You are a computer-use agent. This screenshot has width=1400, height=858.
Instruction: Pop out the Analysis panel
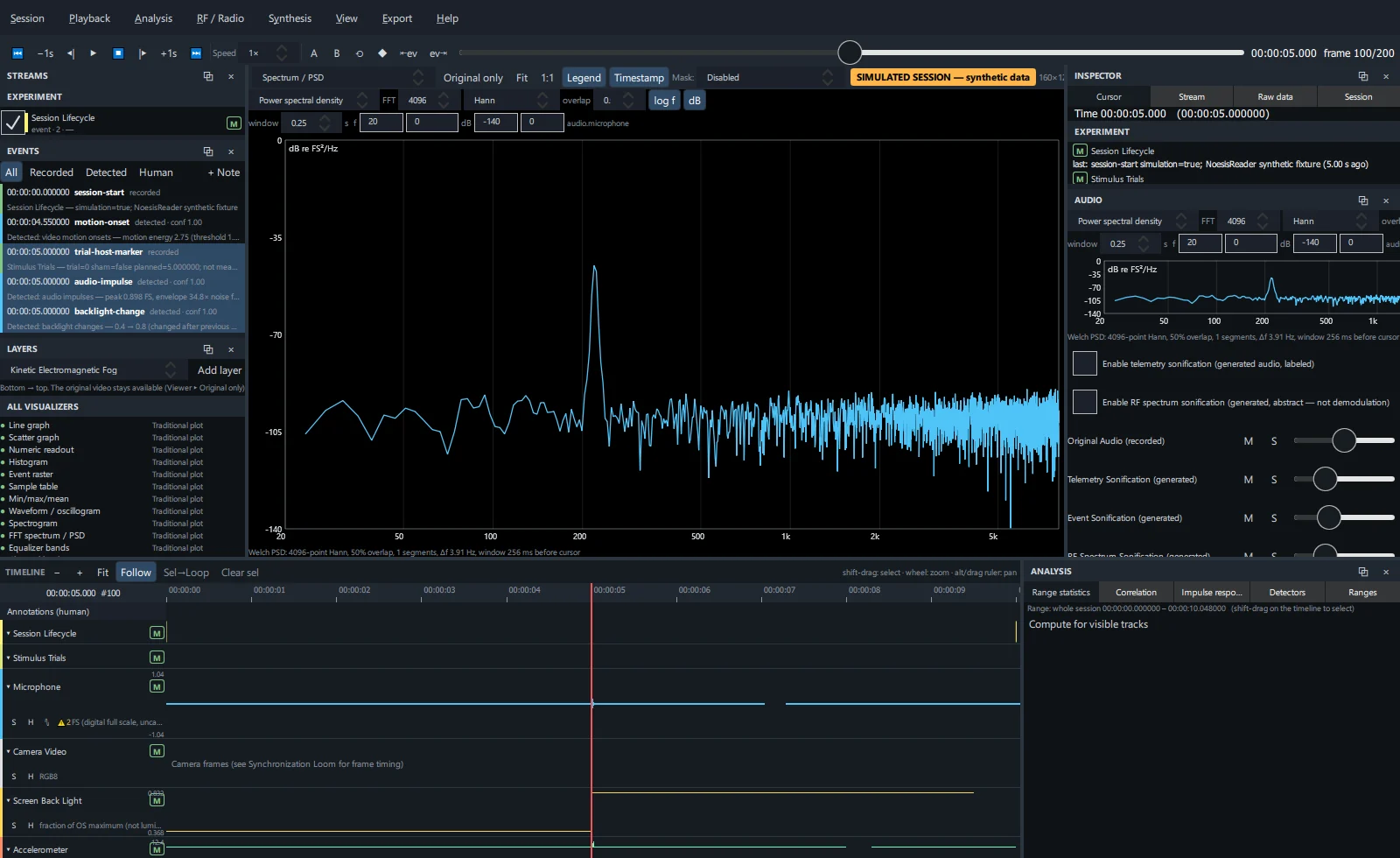point(1363,572)
